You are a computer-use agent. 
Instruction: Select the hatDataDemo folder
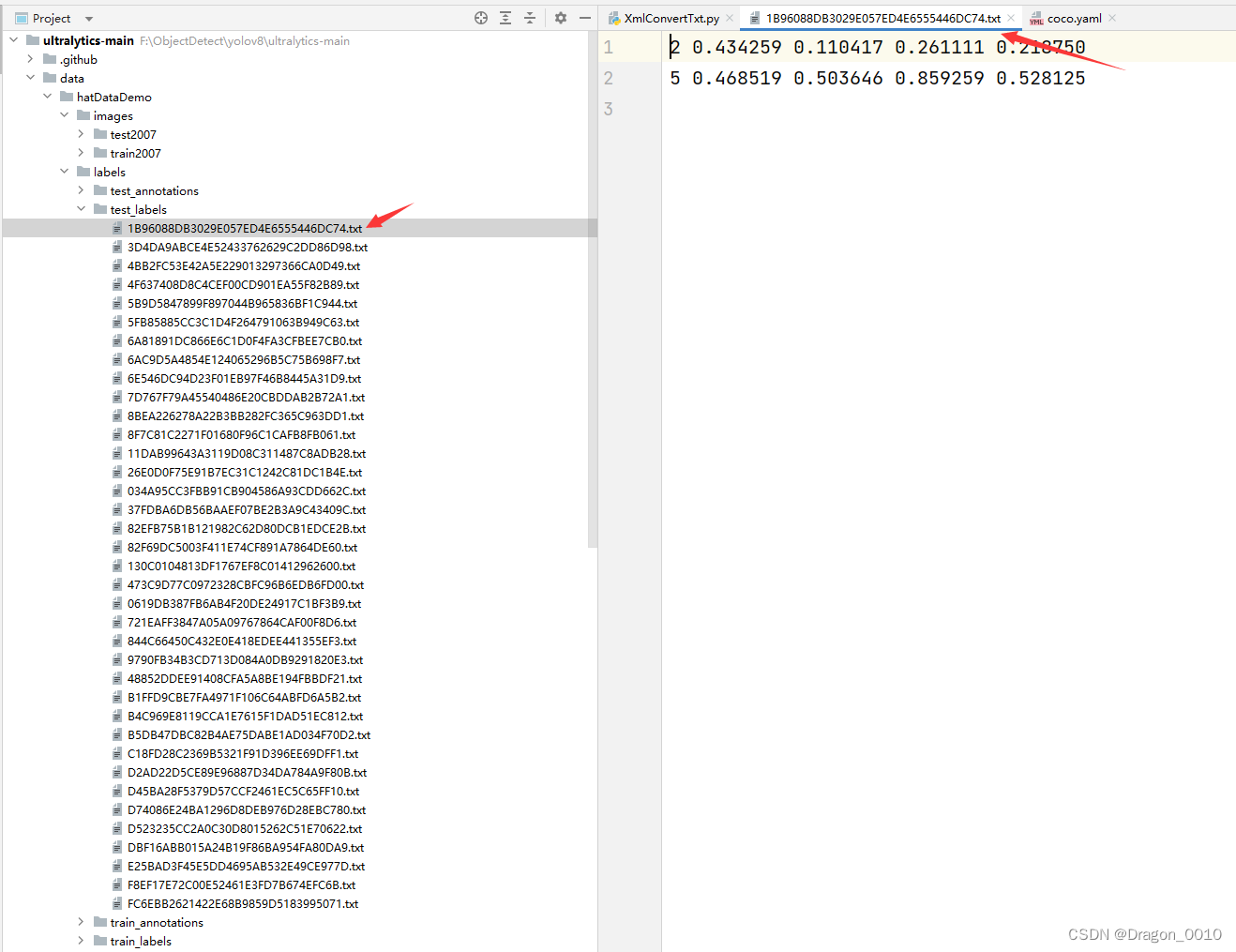coord(113,97)
